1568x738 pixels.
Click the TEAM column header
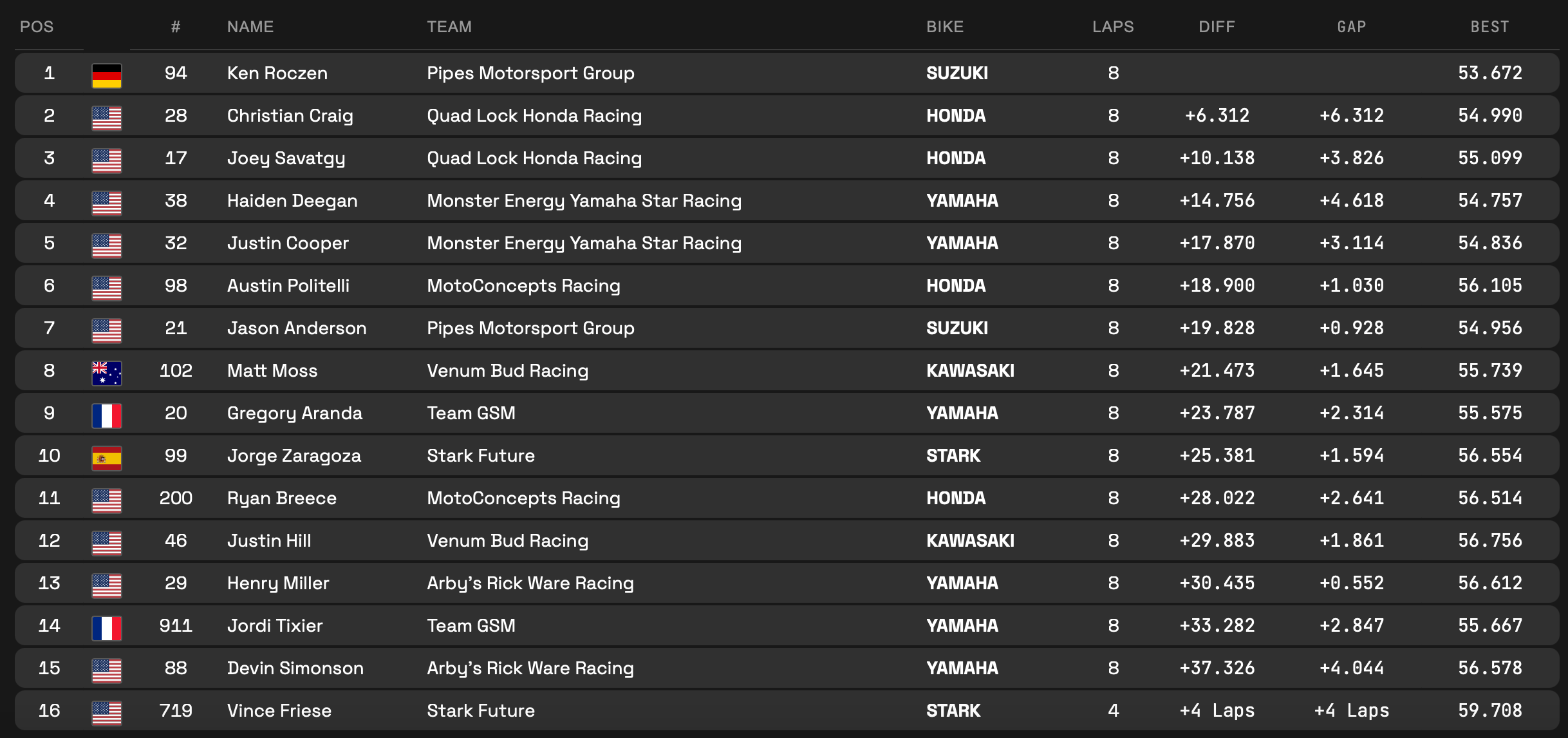[449, 27]
